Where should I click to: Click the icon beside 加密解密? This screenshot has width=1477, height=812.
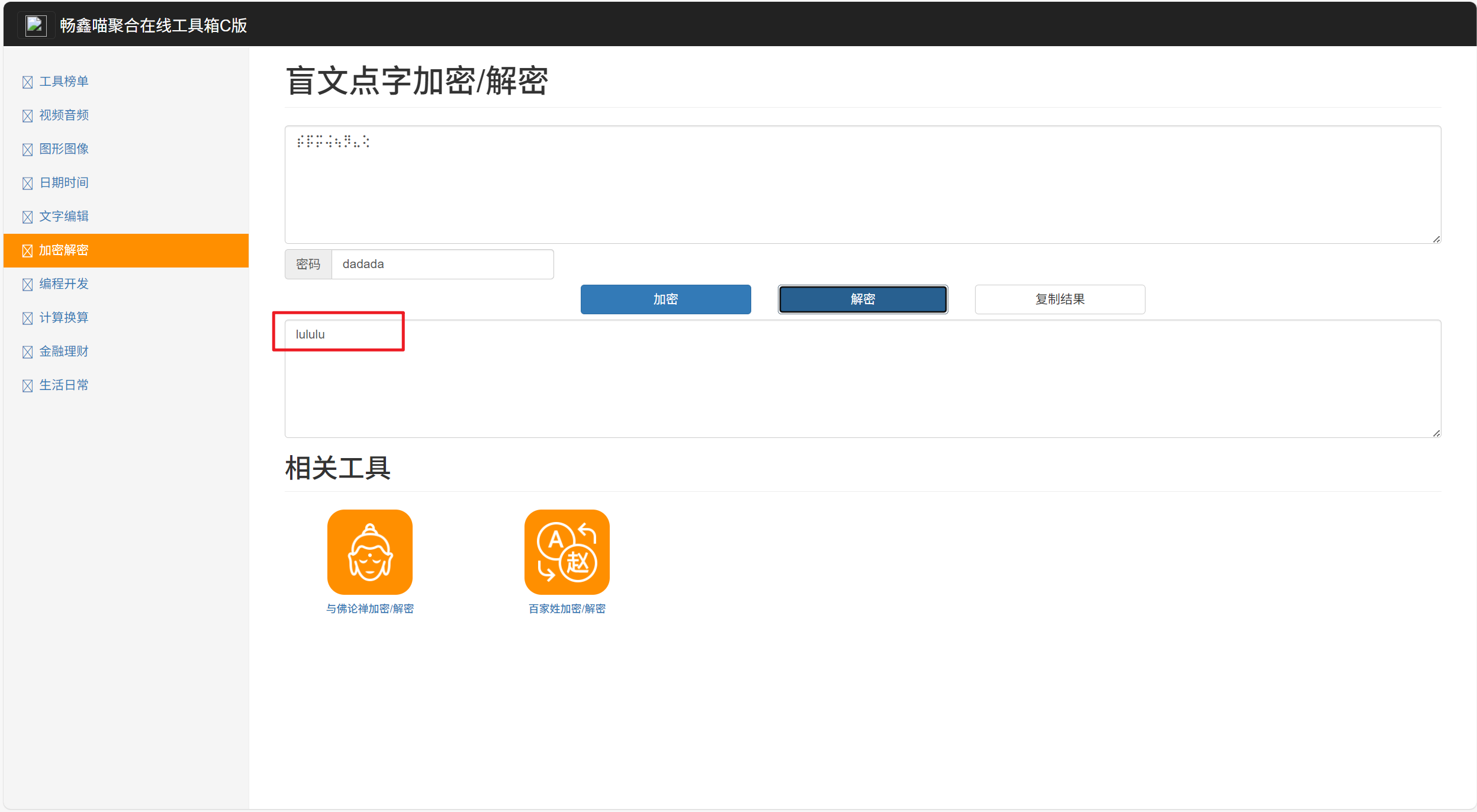coord(27,251)
